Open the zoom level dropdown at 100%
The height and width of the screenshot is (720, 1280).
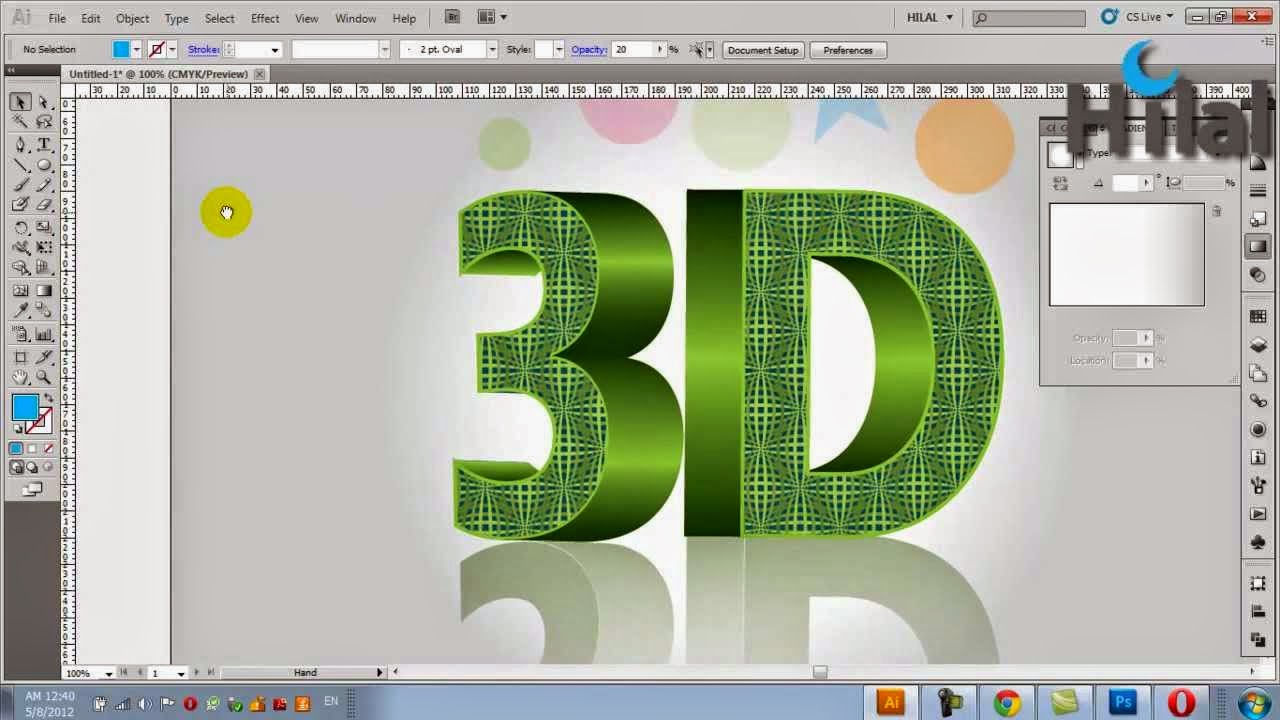(x=108, y=673)
